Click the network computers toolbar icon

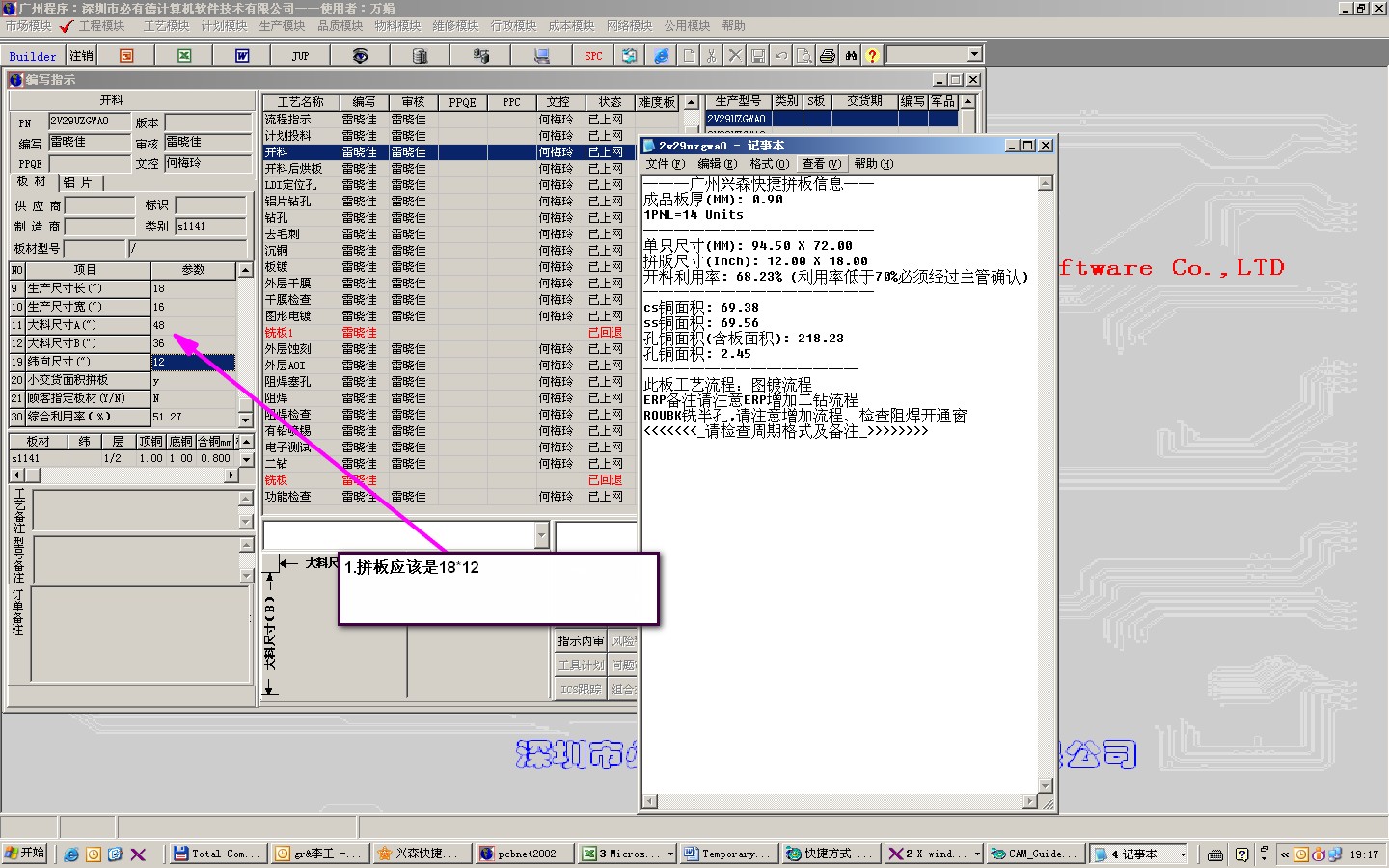tap(480, 56)
